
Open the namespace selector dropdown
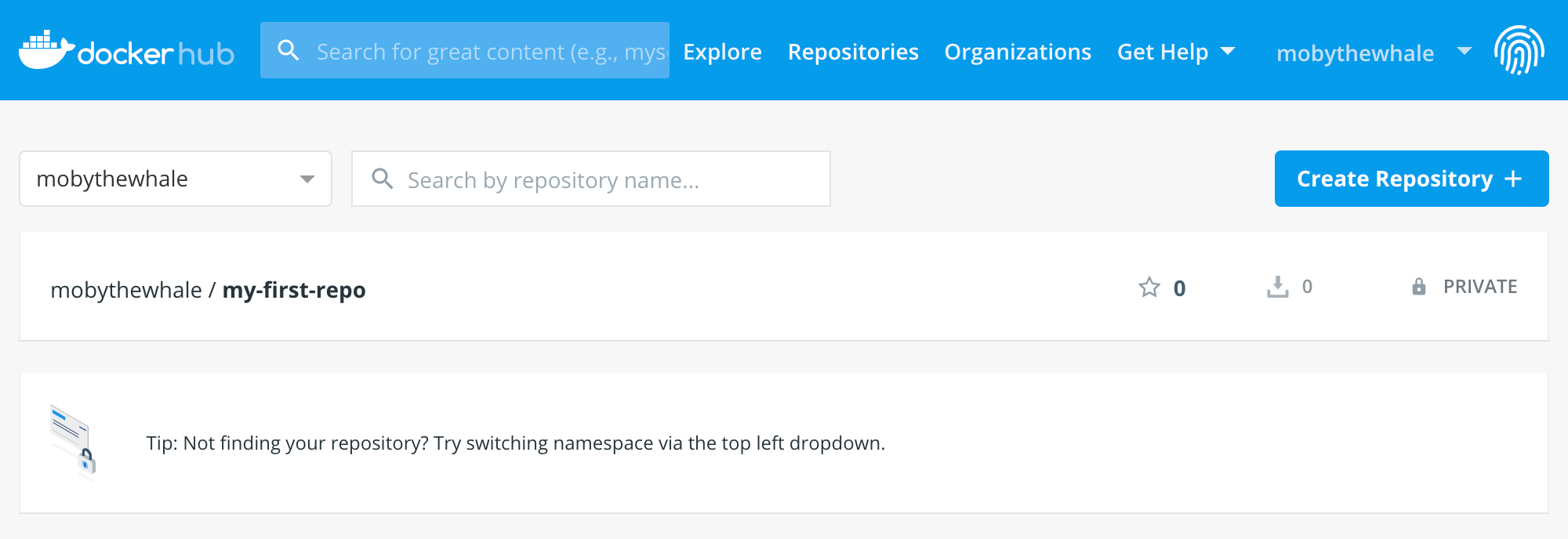[x=174, y=179]
